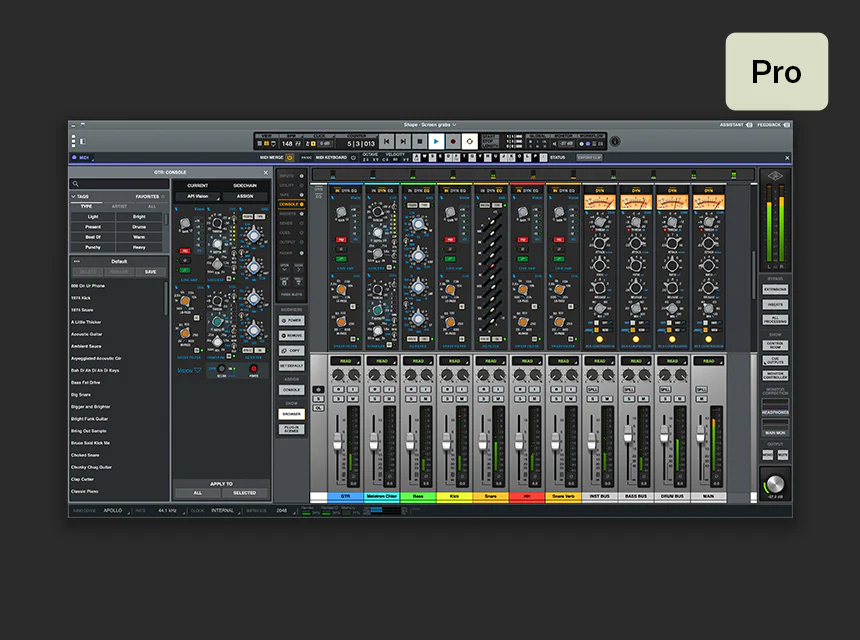Select the Drums tag filter
Viewport: 860px width, 640px height.
139,226
